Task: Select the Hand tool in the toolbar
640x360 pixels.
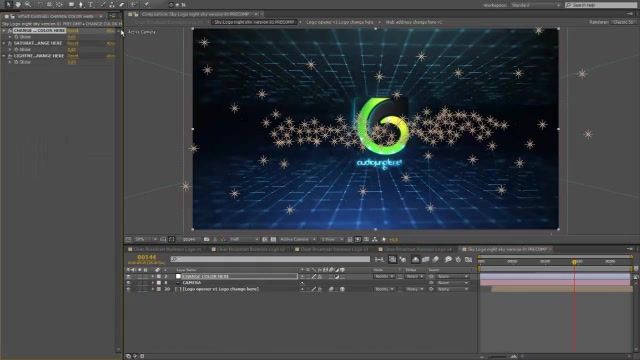Action: point(18,4)
